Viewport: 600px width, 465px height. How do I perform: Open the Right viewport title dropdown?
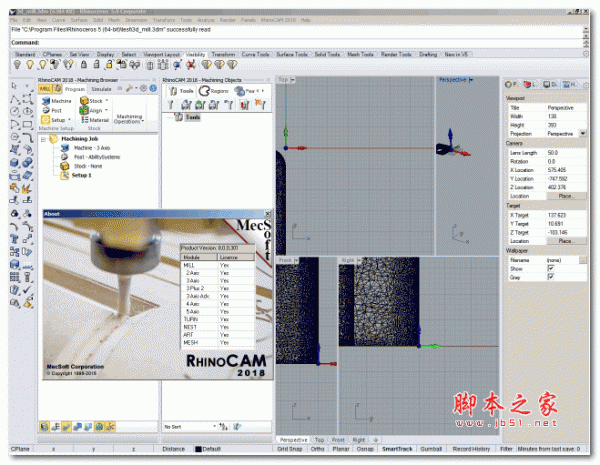tap(359, 260)
